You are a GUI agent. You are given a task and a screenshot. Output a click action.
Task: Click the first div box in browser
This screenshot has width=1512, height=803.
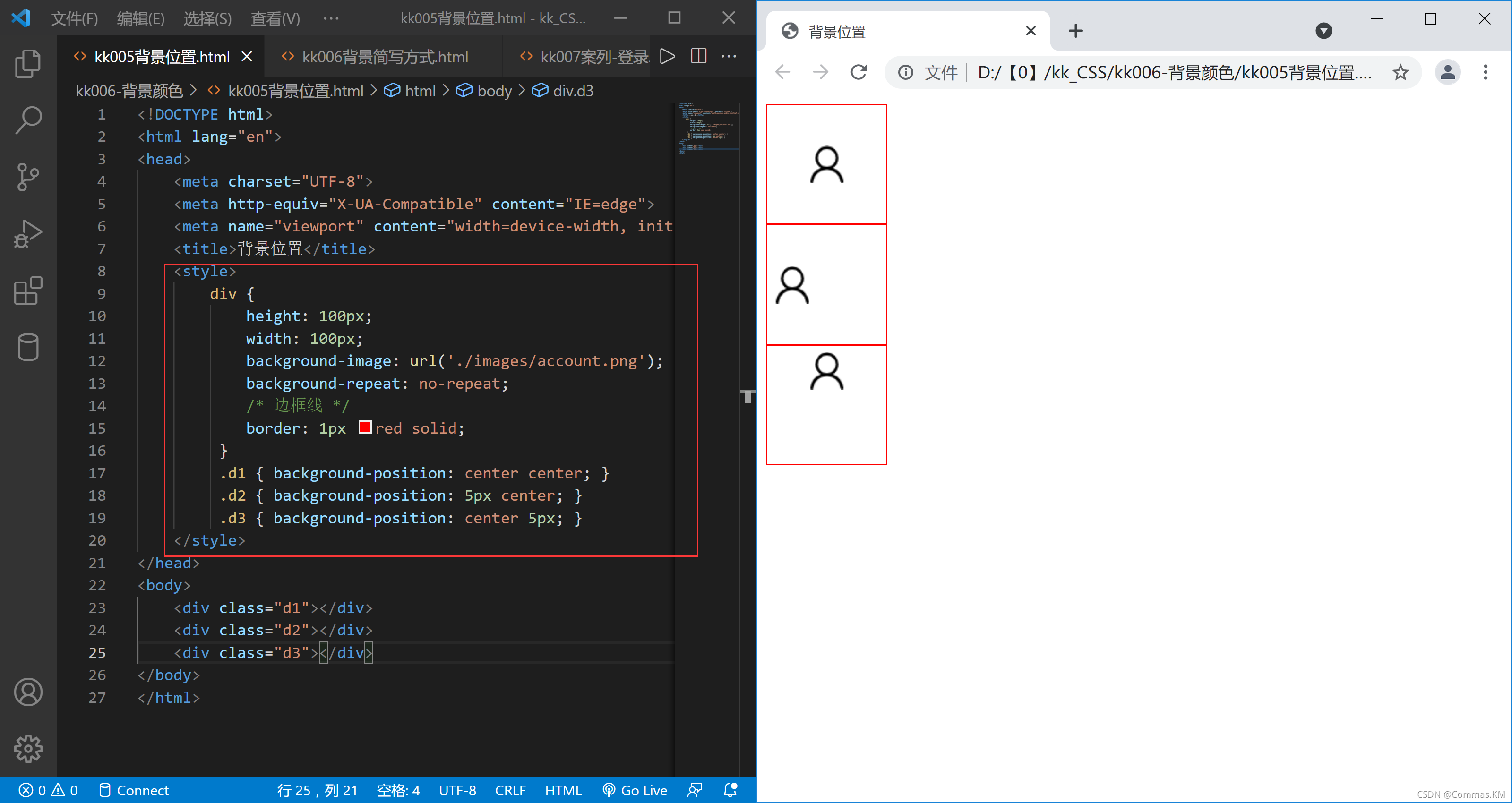tap(826, 164)
